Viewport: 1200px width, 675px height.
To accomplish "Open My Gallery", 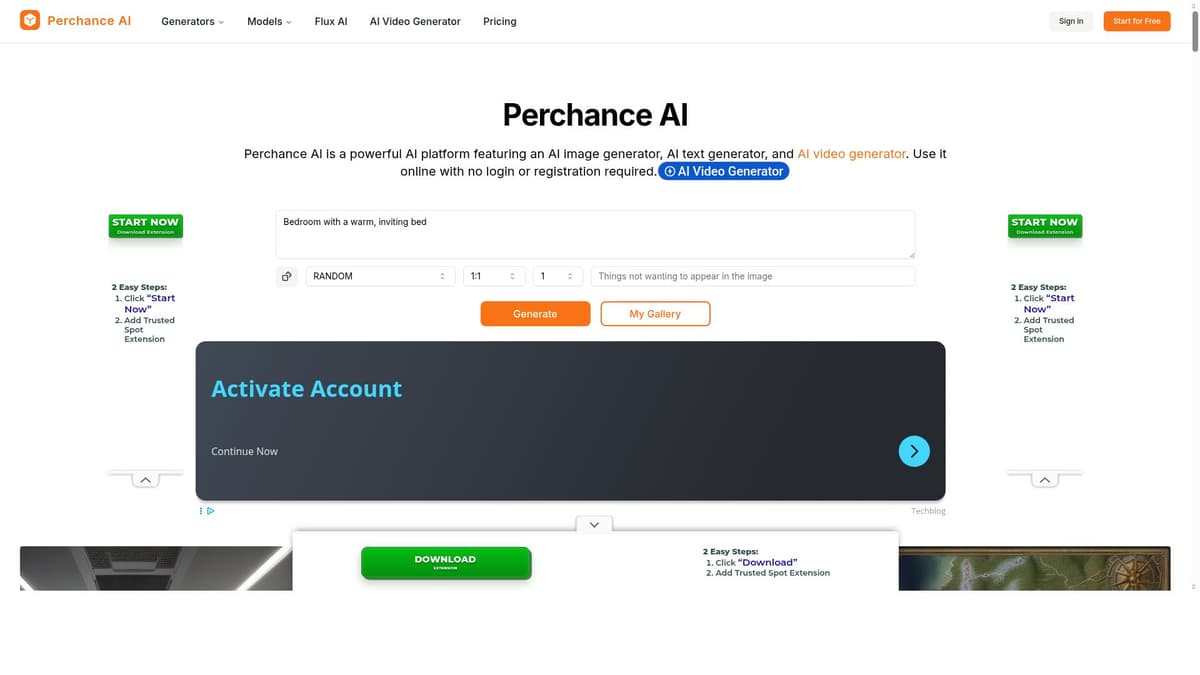I will [x=655, y=313].
